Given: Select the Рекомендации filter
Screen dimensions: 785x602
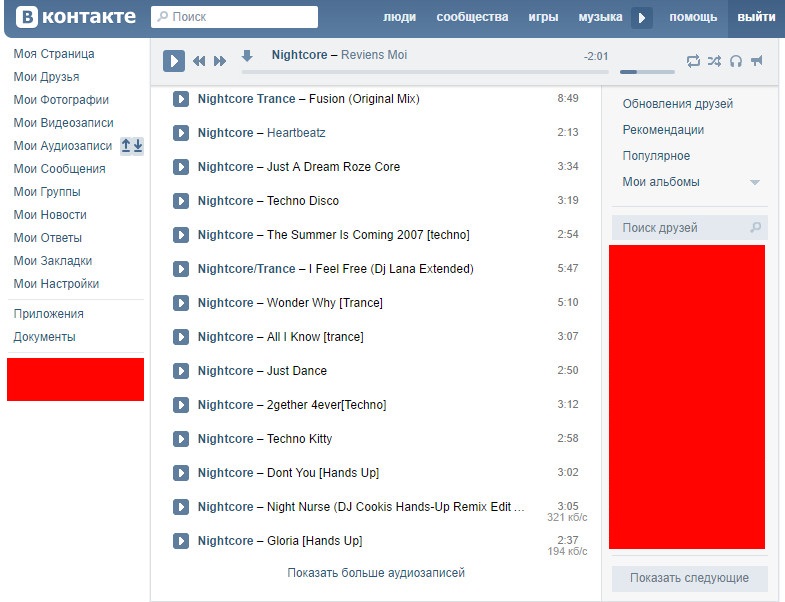Looking at the screenshot, I should coord(663,130).
